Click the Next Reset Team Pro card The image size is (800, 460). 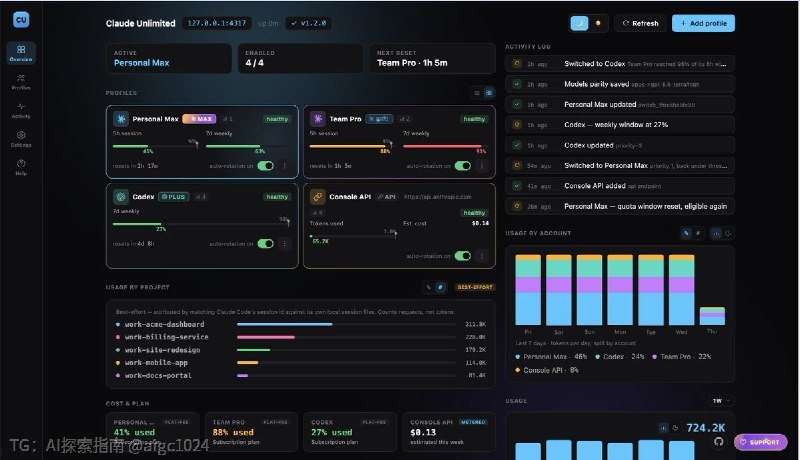[432, 58]
